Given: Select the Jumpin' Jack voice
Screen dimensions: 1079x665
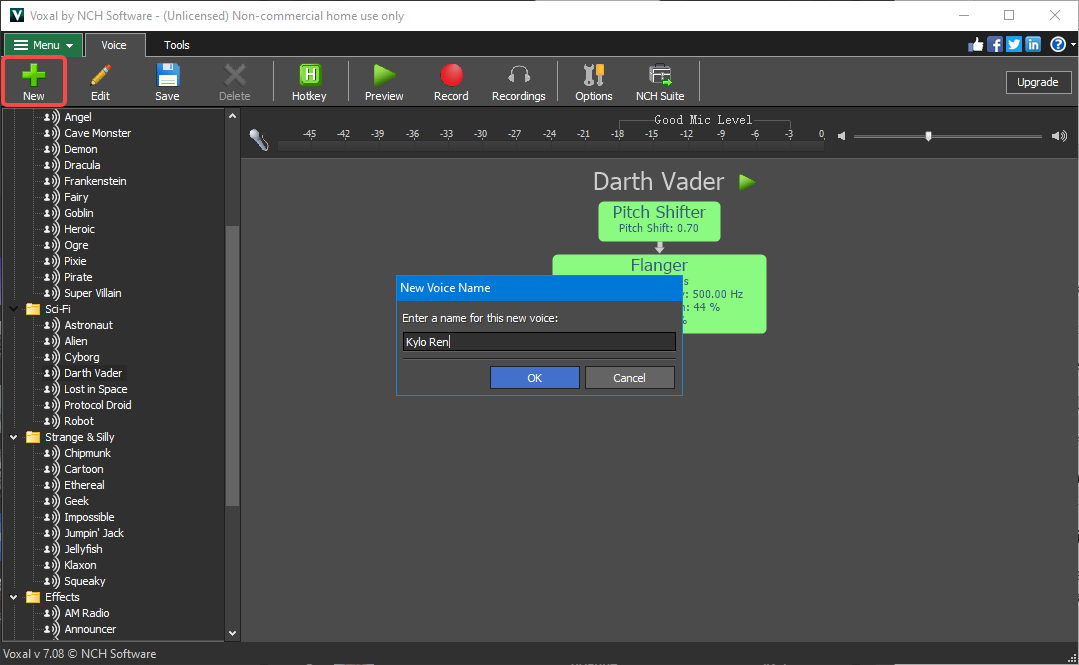Looking at the screenshot, I should pyautogui.click(x=94, y=533).
